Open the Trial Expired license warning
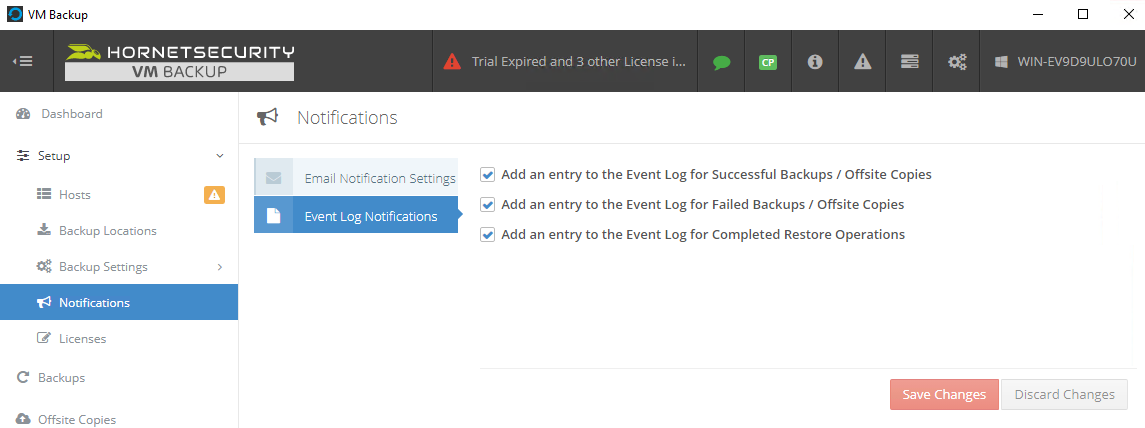Image resolution: width=1145 pixels, height=428 pixels. point(565,62)
